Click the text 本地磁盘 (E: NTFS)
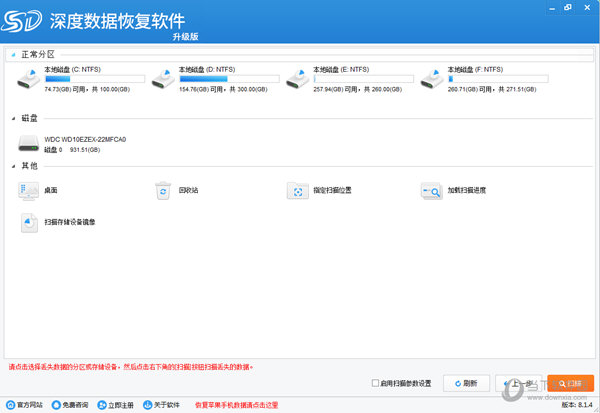Image resolution: width=600 pixels, height=413 pixels. point(341,69)
